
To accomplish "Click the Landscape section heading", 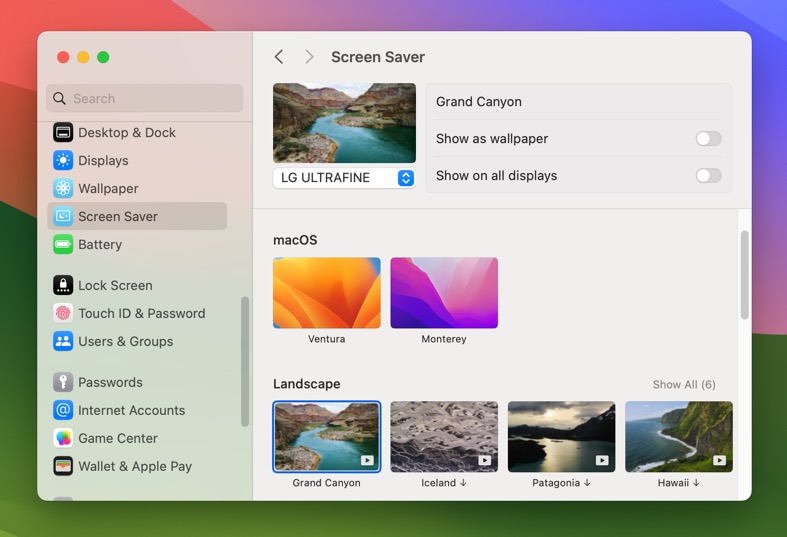I will 307,384.
